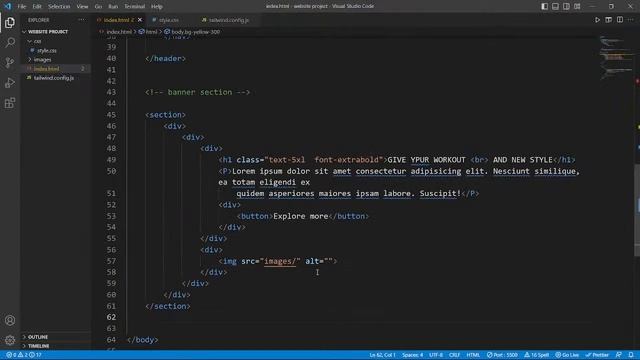Open the Explorer view in activity bar
The image size is (640, 360).
point(10,23)
